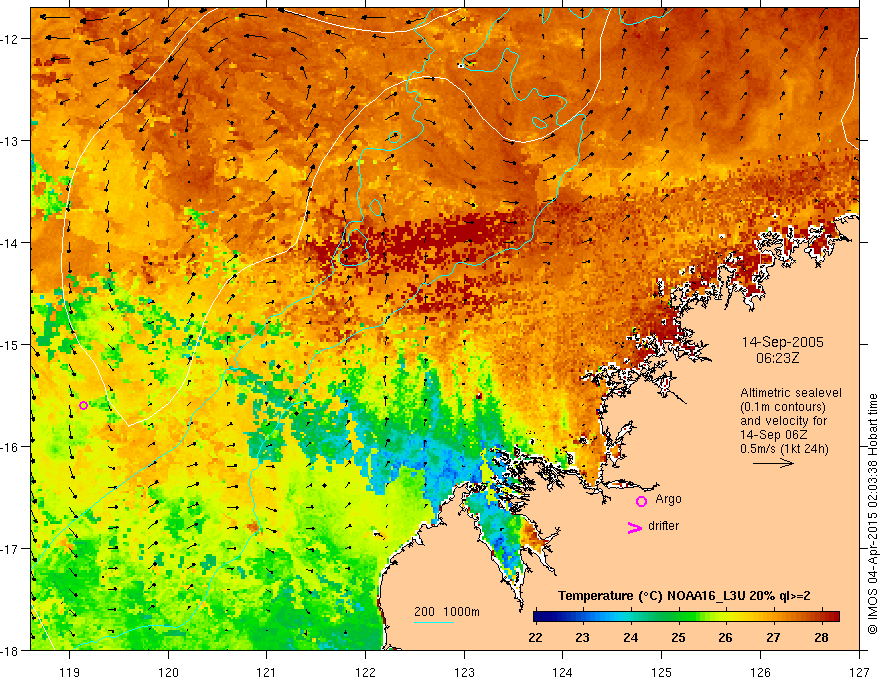The width and height of the screenshot is (880, 680).
Task: Click colour bar tick label 24
Action: (630, 637)
